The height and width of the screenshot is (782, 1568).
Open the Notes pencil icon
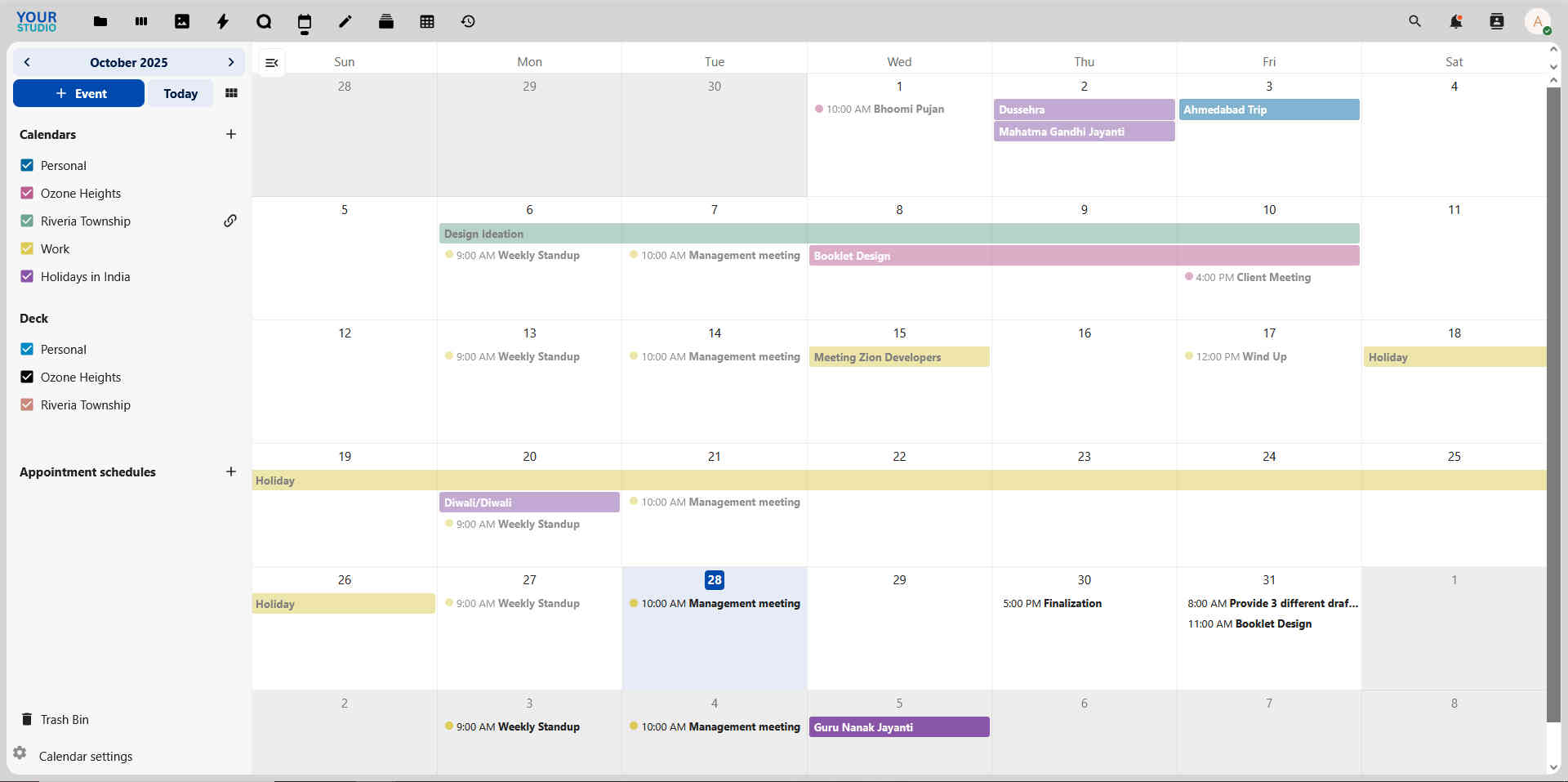click(345, 22)
